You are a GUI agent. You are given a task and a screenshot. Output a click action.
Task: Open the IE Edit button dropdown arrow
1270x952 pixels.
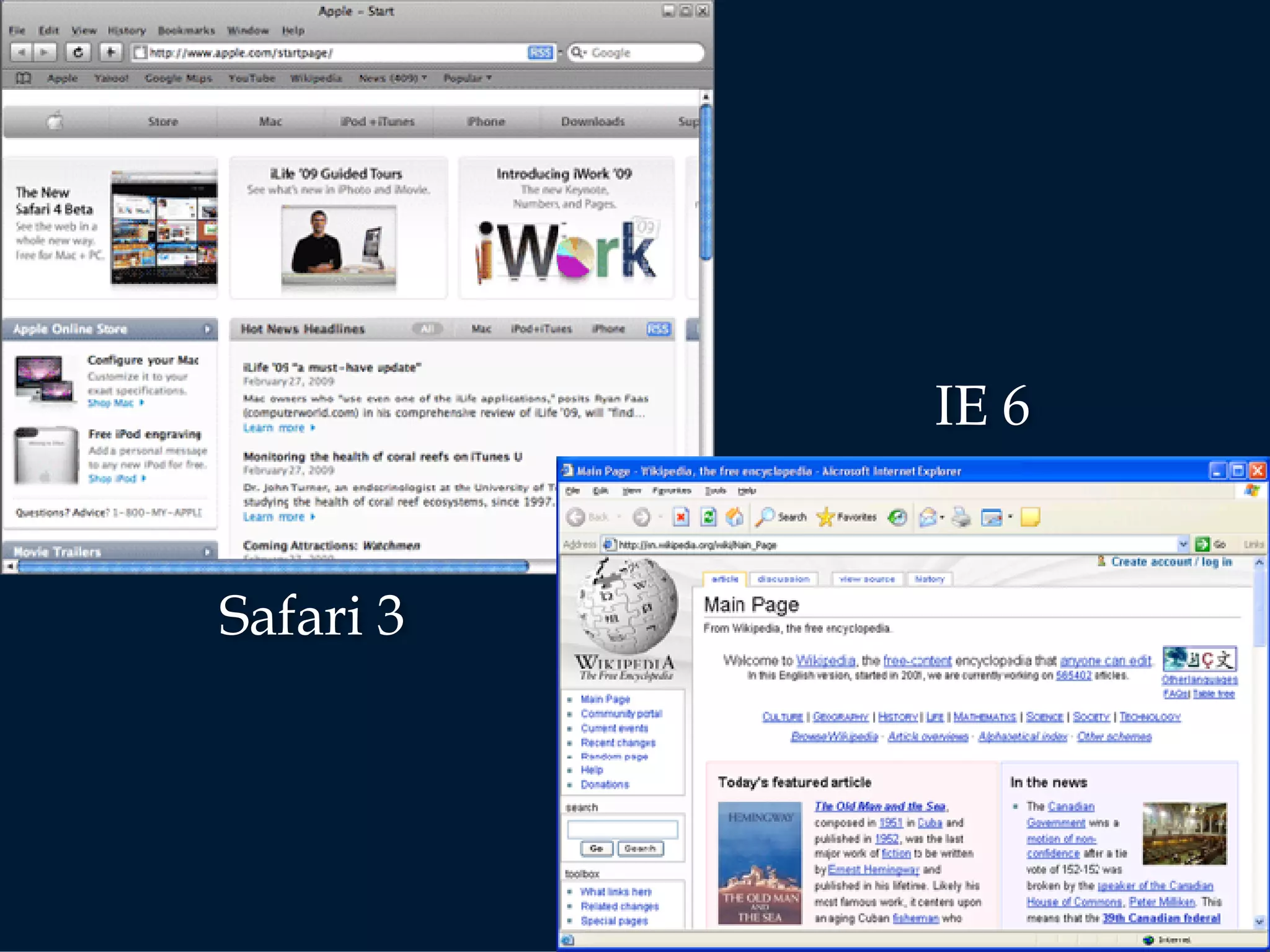point(1010,517)
